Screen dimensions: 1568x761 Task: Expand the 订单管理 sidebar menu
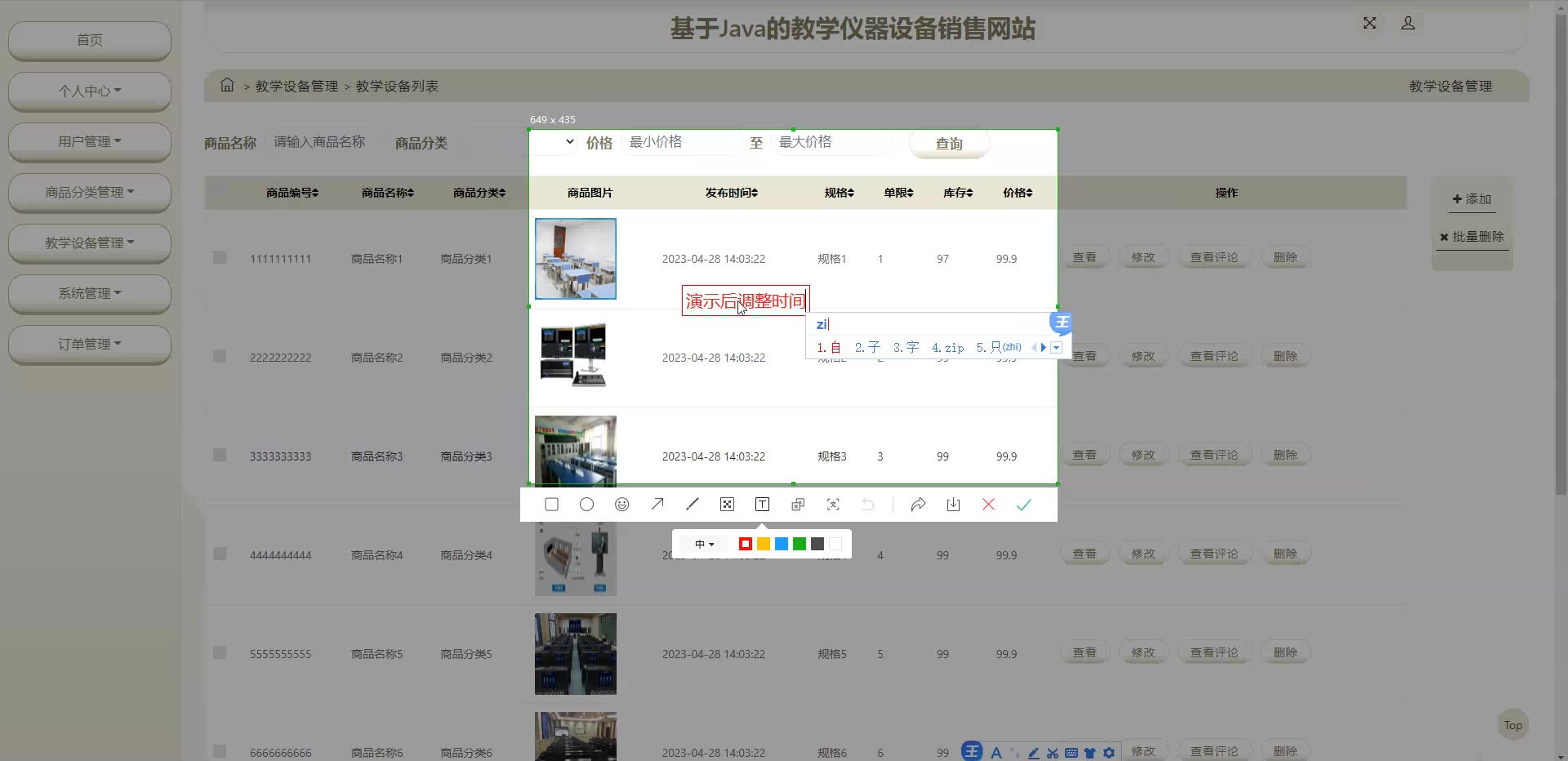(x=90, y=344)
